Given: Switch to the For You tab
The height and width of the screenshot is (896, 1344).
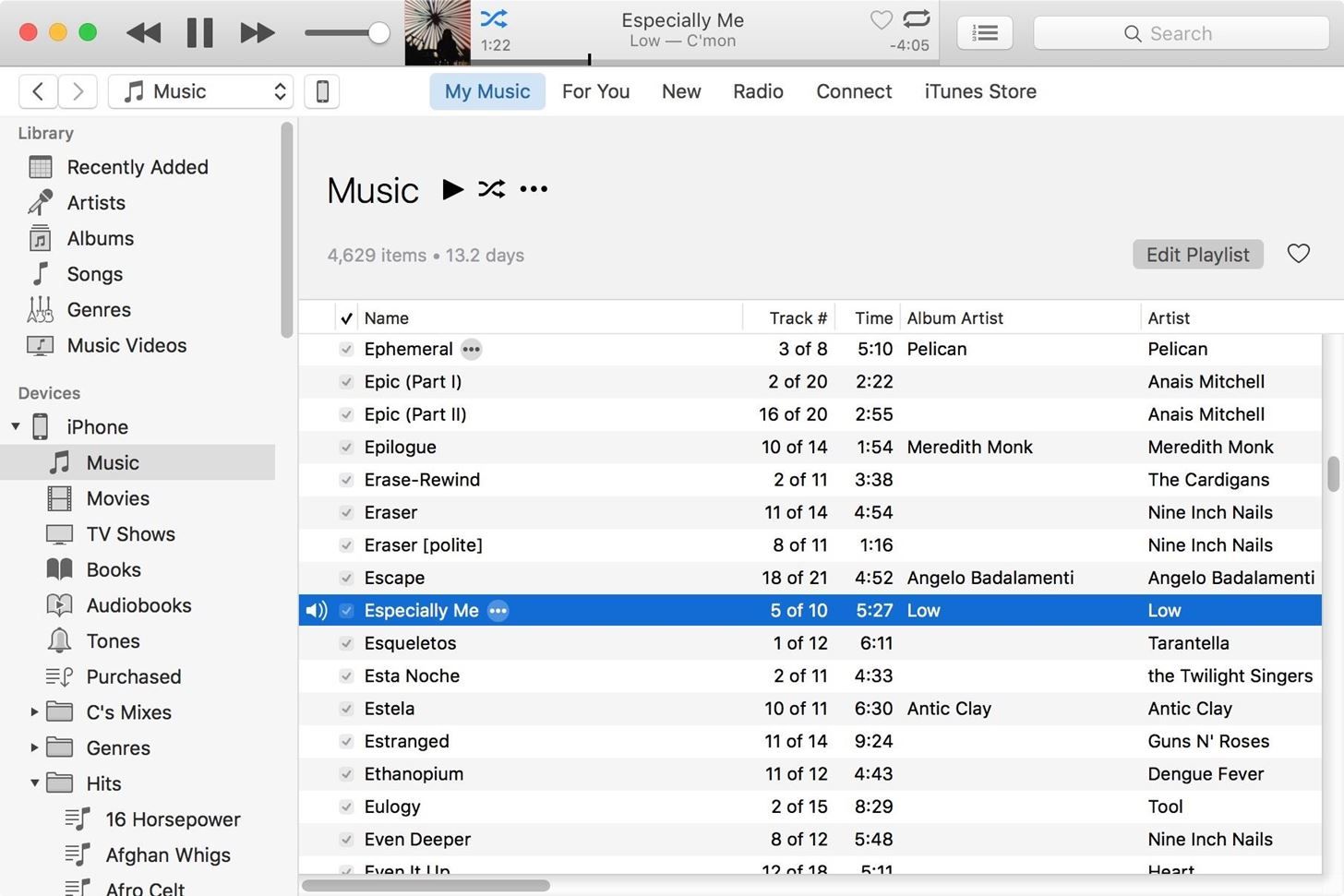Looking at the screenshot, I should (x=595, y=91).
